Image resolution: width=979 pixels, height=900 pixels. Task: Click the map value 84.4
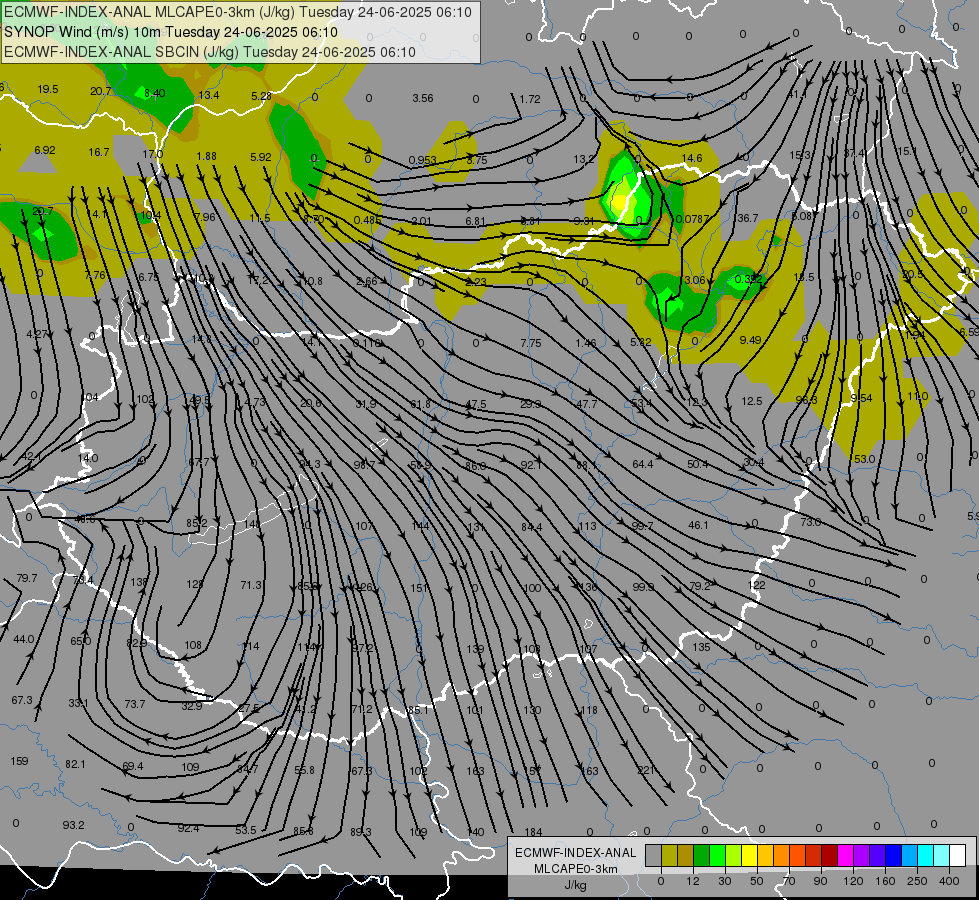[531, 527]
